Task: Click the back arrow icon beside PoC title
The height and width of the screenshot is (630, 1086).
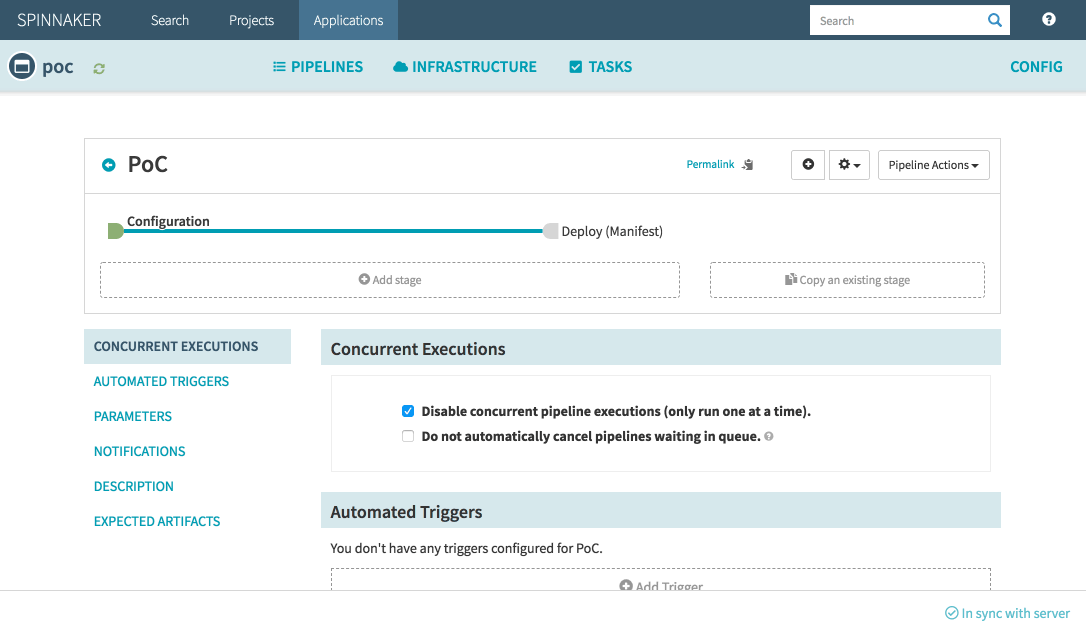Action: pyautogui.click(x=109, y=165)
